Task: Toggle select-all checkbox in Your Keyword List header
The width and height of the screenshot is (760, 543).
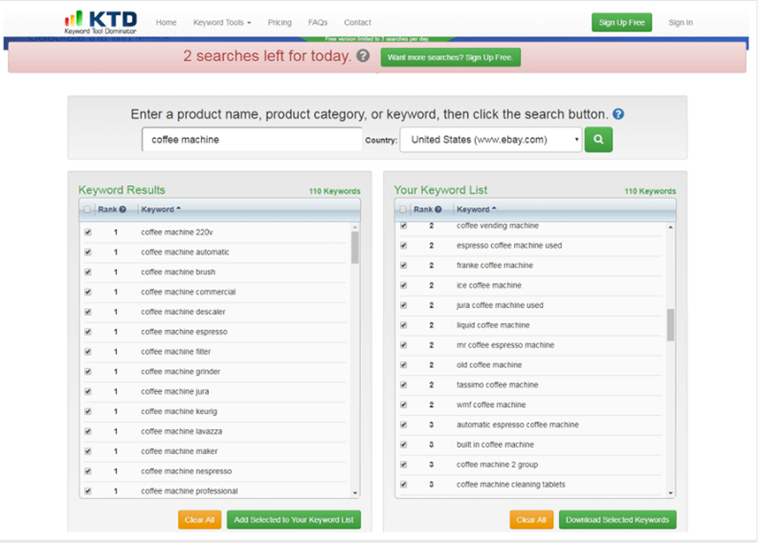Action: pyautogui.click(x=403, y=209)
